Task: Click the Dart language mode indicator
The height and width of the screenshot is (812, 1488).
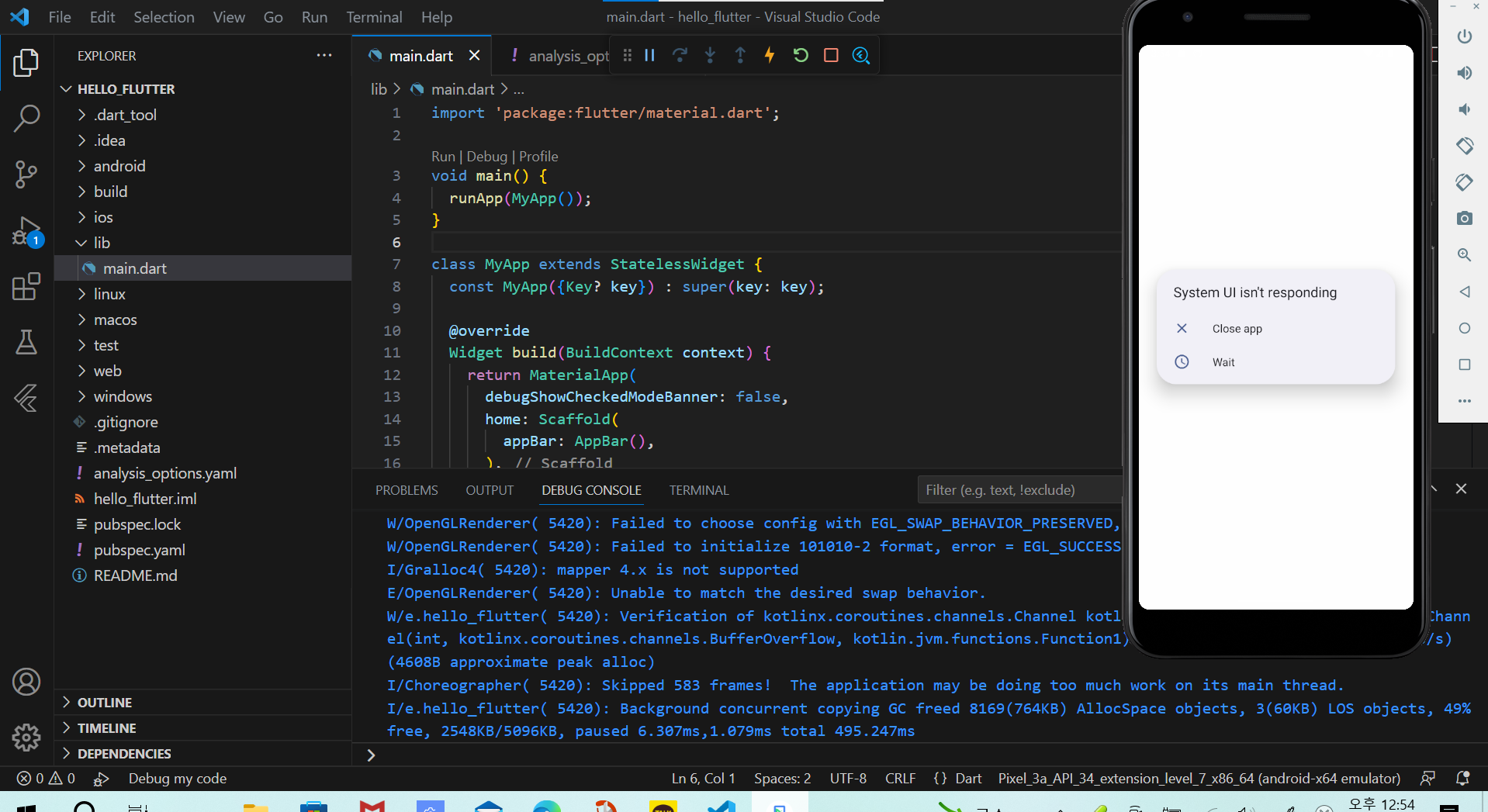Action: coord(968,779)
